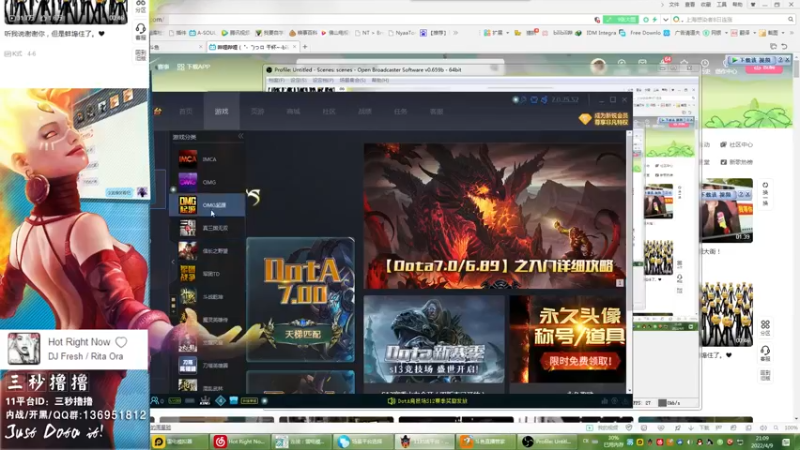Click the crown icon in platform bottom bar

[x=205, y=401]
